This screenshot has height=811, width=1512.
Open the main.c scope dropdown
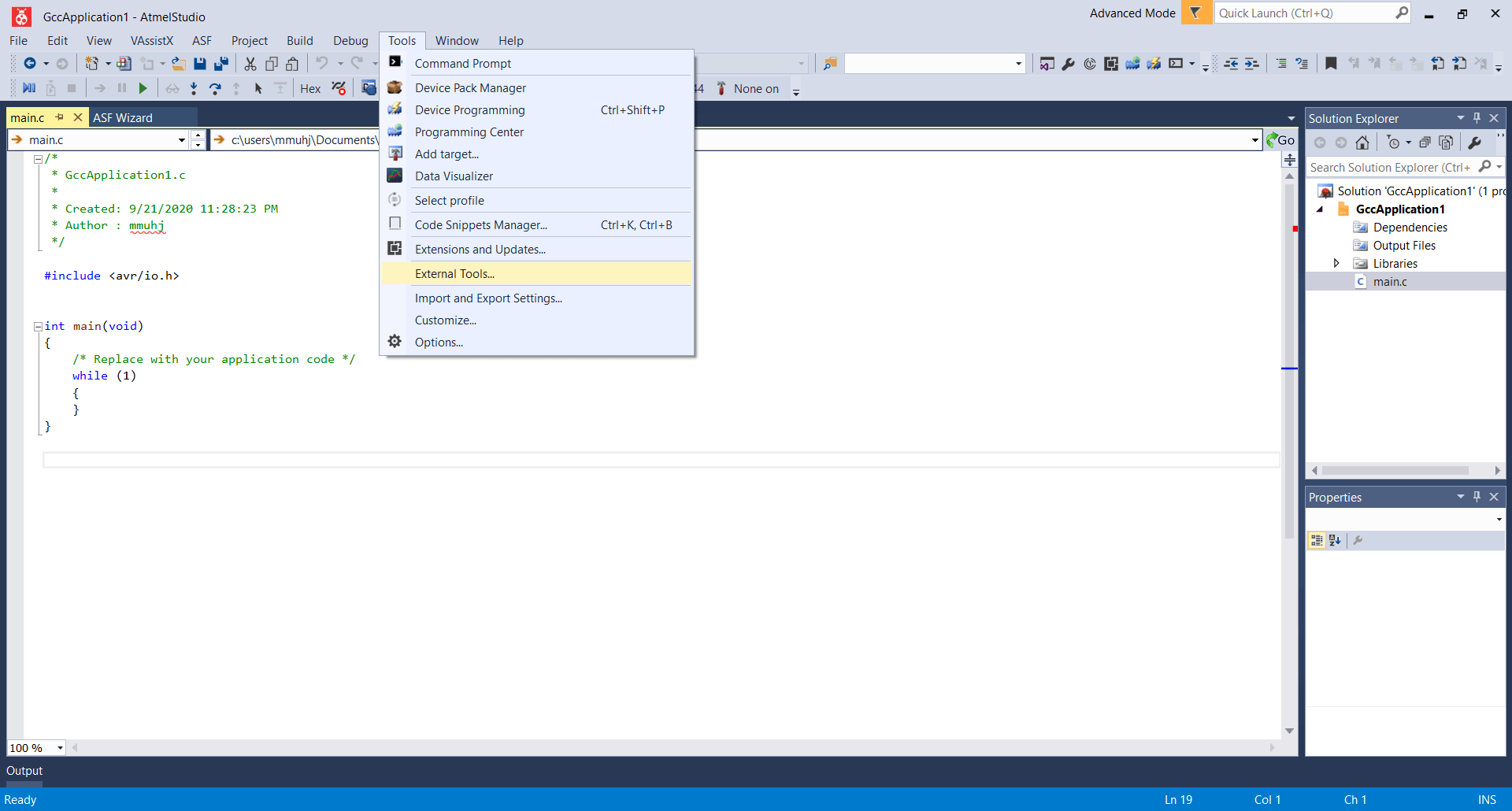[182, 140]
